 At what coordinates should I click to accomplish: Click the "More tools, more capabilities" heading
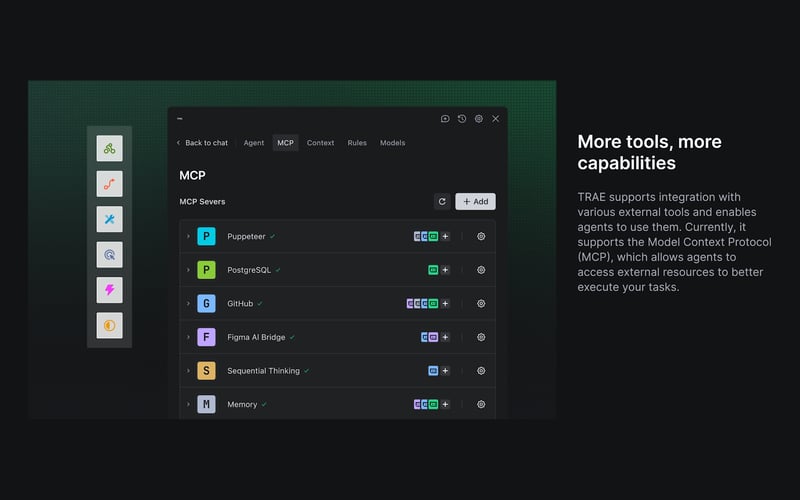tap(649, 152)
